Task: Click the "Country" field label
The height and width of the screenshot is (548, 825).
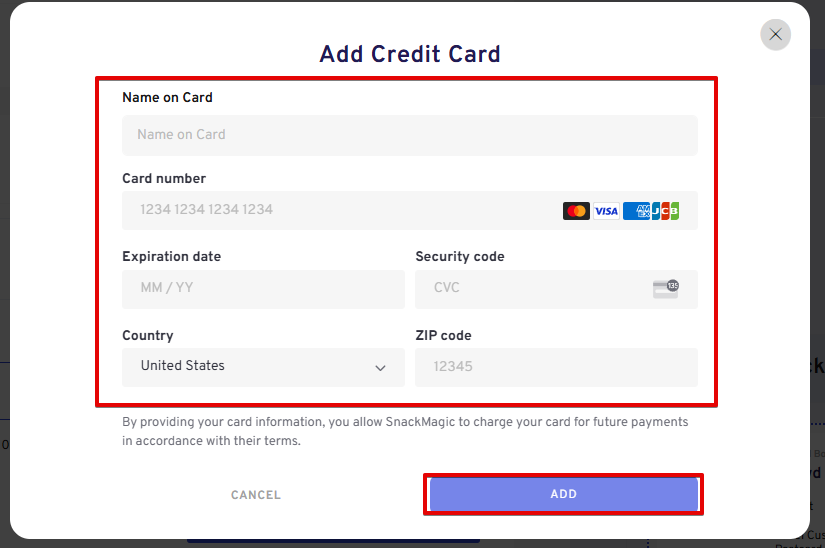Action: [x=147, y=335]
